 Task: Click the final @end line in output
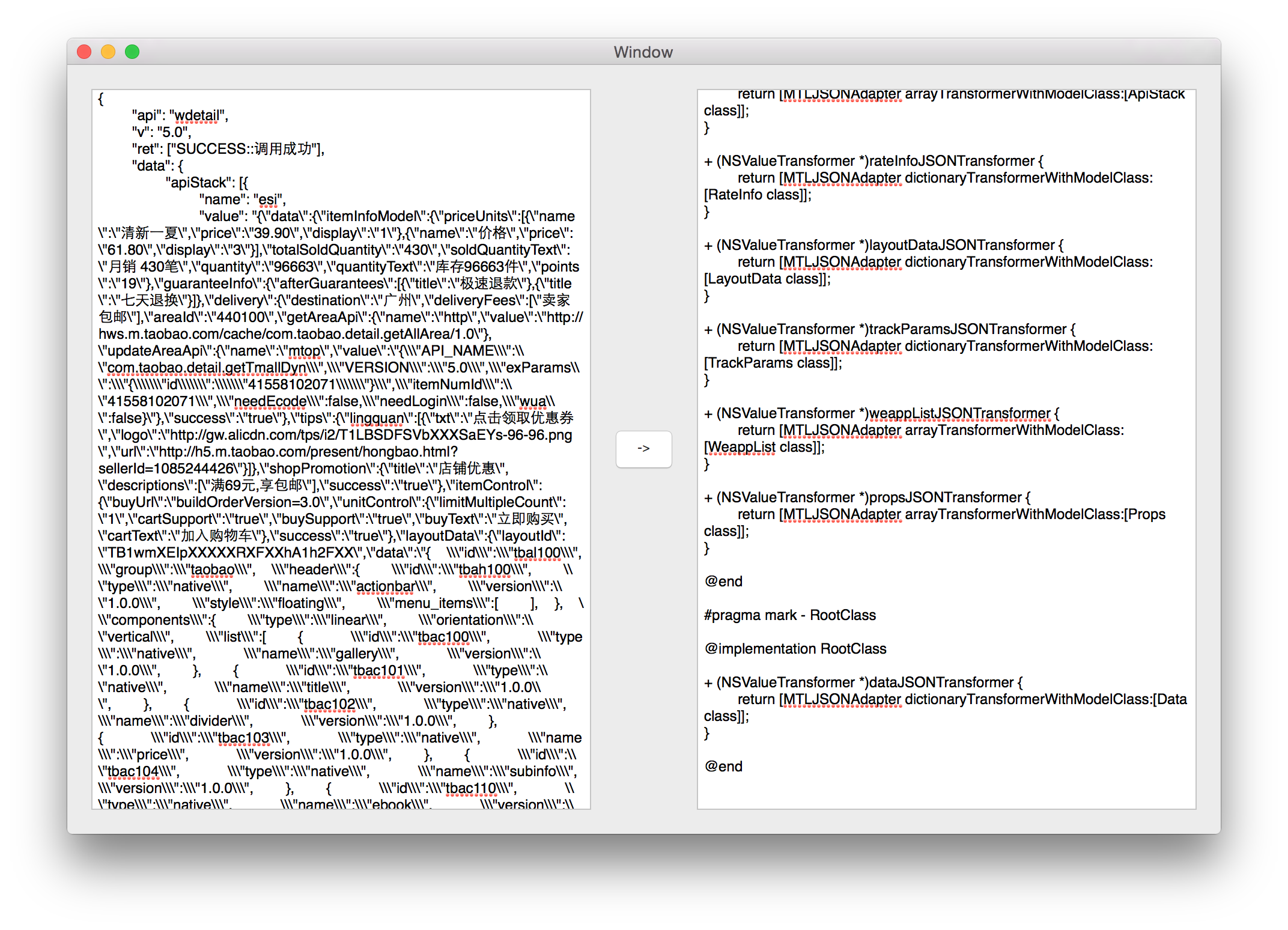pyautogui.click(x=723, y=767)
